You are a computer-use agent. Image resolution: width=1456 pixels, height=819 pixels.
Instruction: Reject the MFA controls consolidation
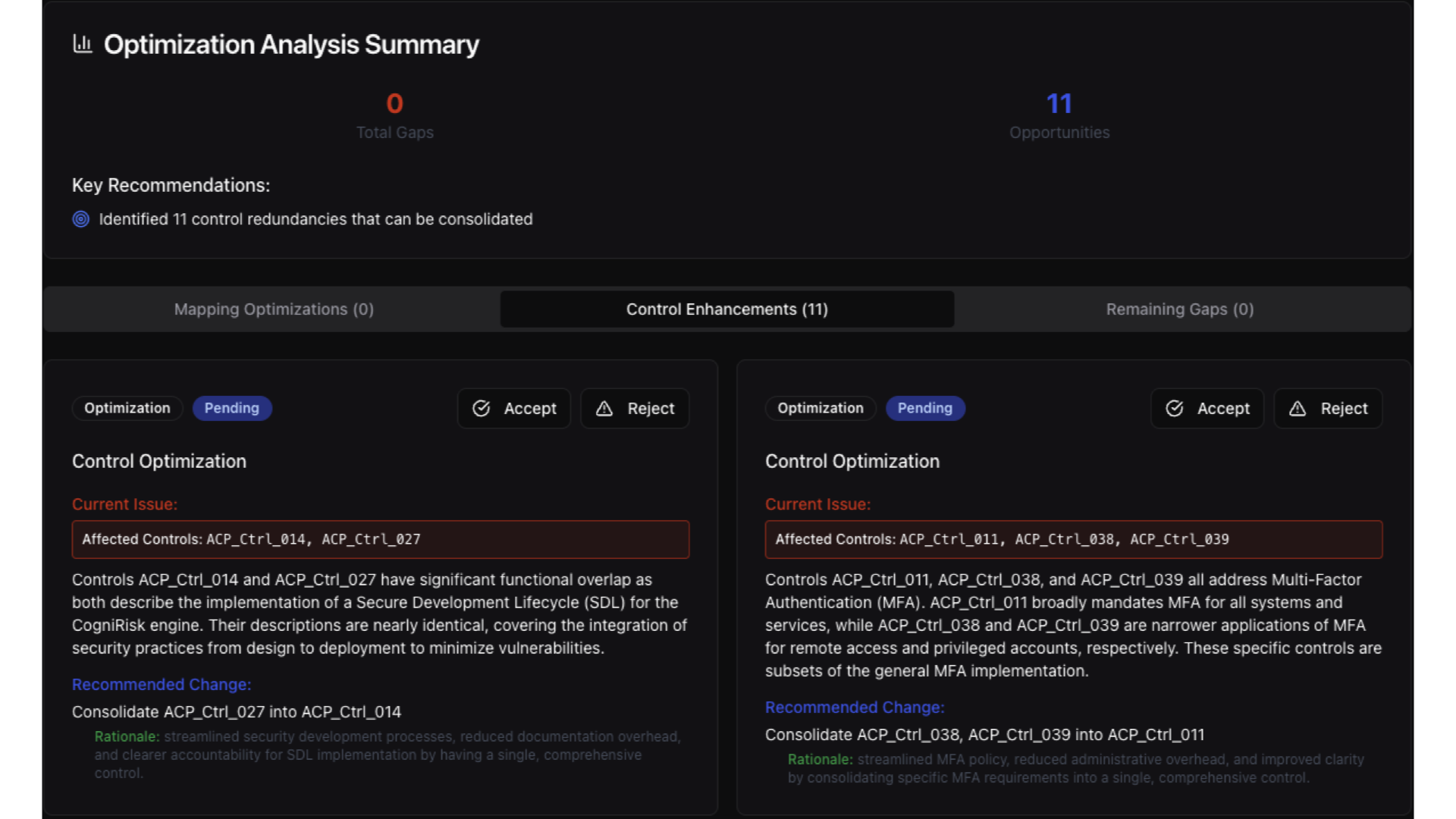[x=1329, y=409]
